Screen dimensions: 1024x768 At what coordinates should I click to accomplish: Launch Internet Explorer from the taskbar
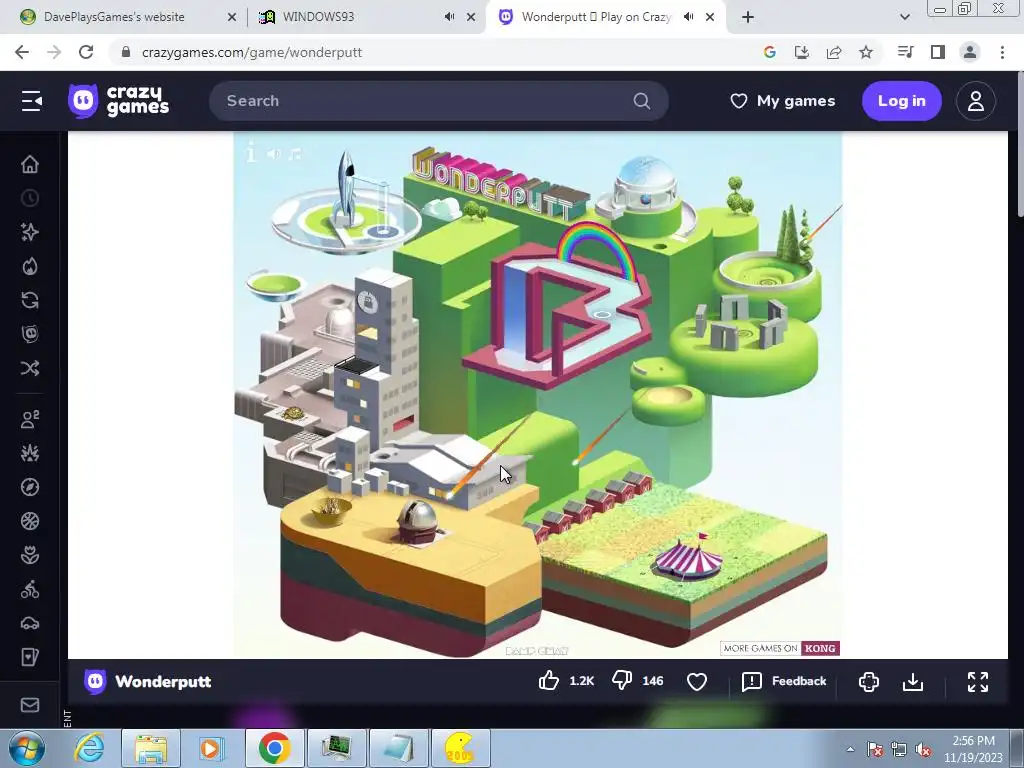click(89, 748)
